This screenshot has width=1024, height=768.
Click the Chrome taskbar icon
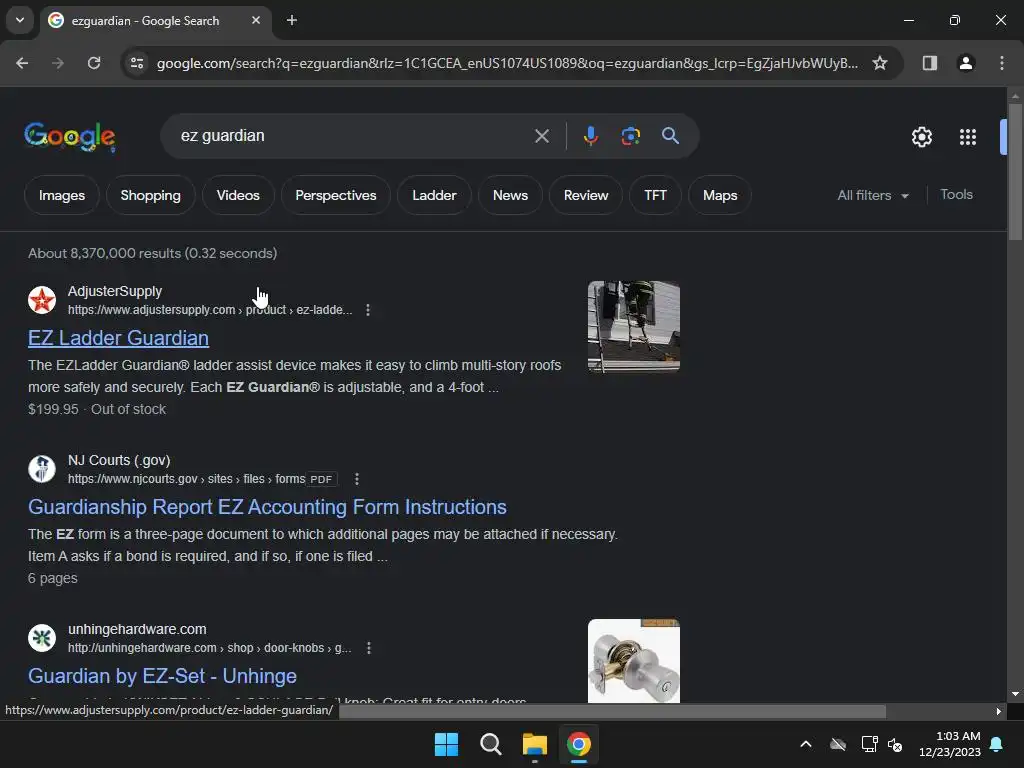[579, 744]
